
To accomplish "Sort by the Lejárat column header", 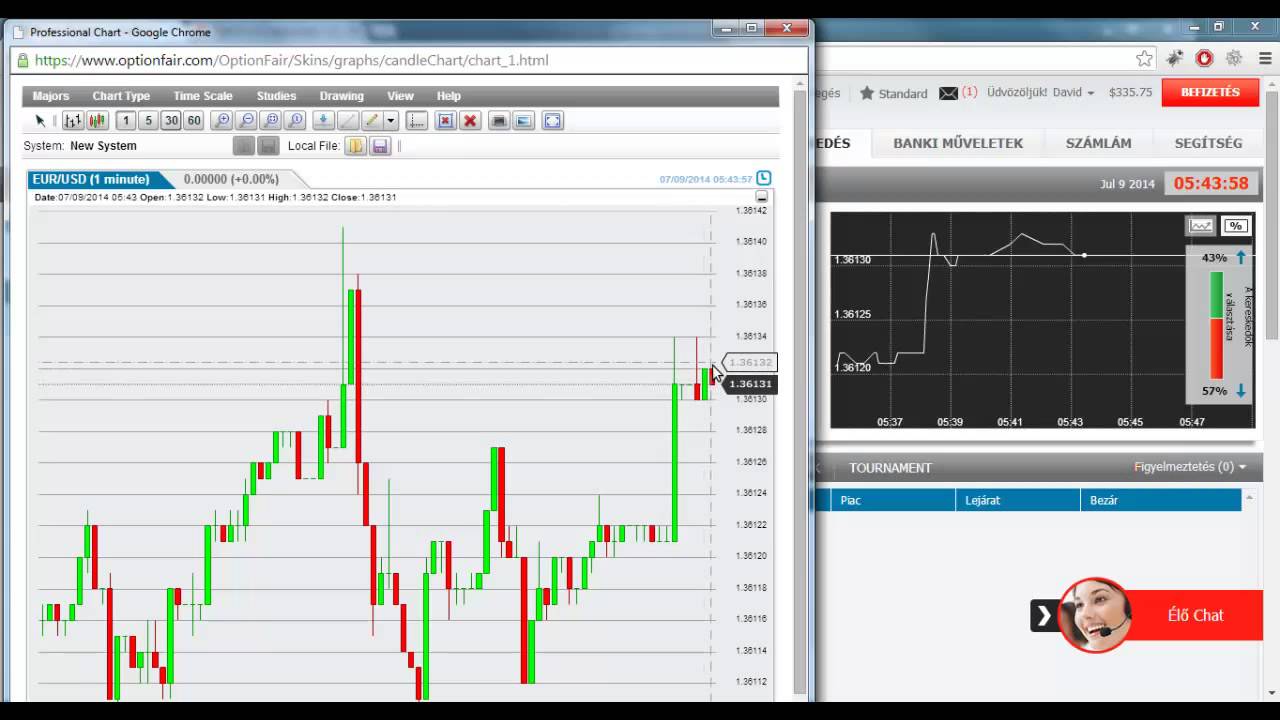I will (x=1017, y=500).
